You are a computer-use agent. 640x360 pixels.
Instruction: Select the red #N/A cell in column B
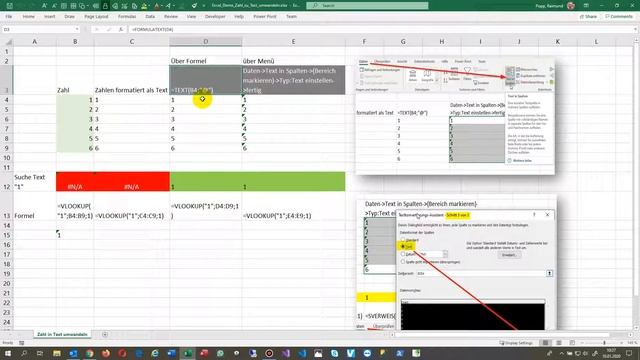click(75, 182)
